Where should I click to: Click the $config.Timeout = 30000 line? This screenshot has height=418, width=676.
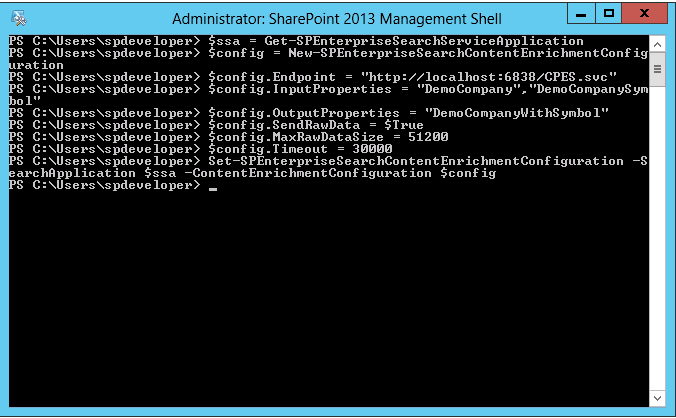click(x=302, y=148)
